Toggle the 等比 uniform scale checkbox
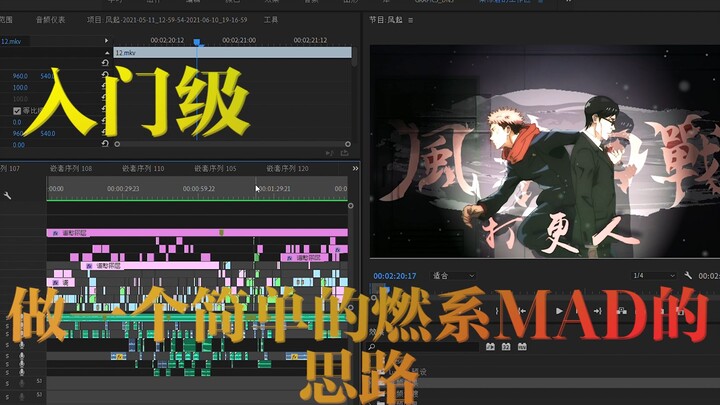Image resolution: width=720 pixels, height=405 pixels. [17, 111]
